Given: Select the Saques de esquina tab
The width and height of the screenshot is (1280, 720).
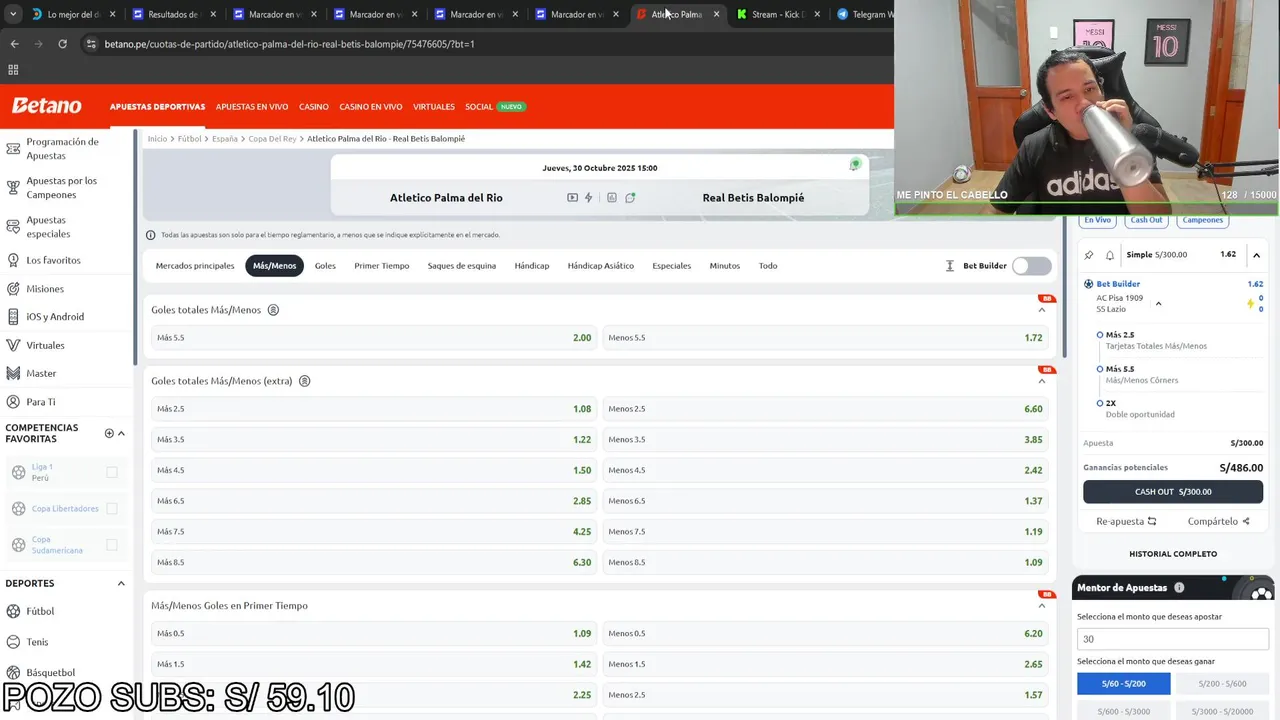Looking at the screenshot, I should [461, 266].
